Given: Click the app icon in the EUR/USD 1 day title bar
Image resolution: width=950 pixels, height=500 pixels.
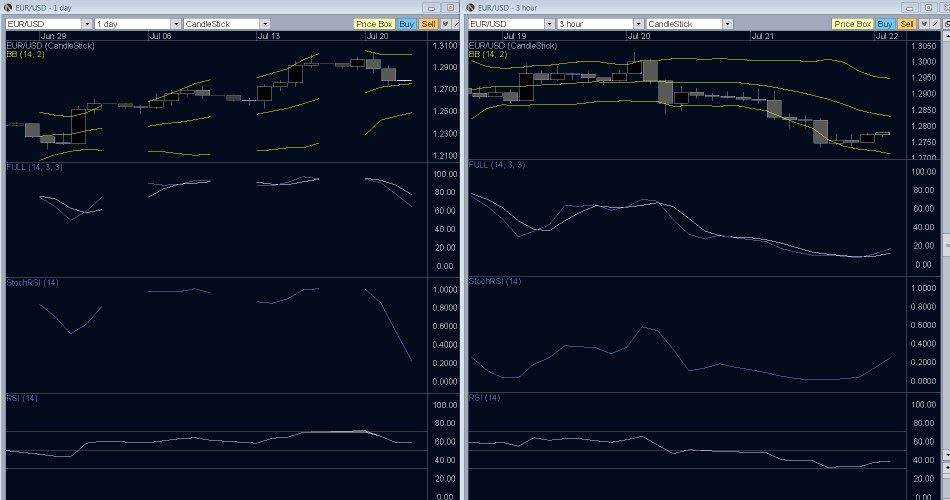Looking at the screenshot, I should (8, 7).
